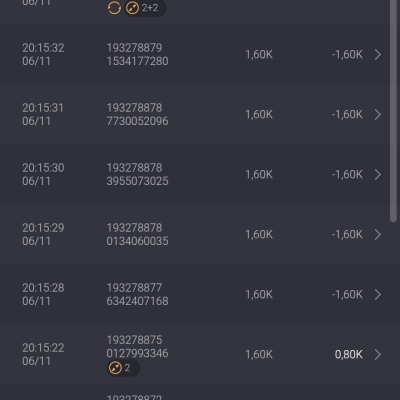Select the row with ID 0134060035
Screen dimensions: 400x400
click(195, 235)
